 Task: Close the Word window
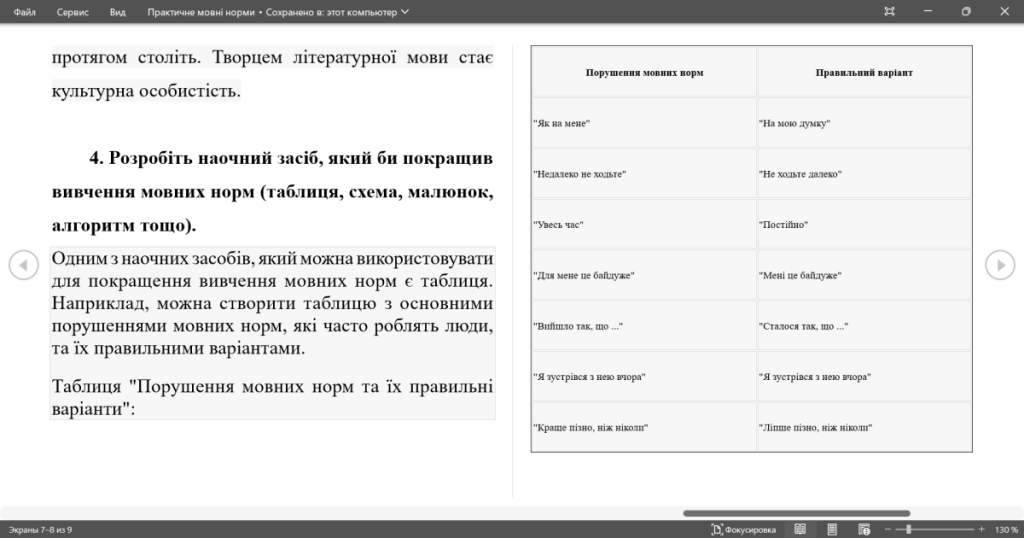pyautogui.click(x=1004, y=11)
